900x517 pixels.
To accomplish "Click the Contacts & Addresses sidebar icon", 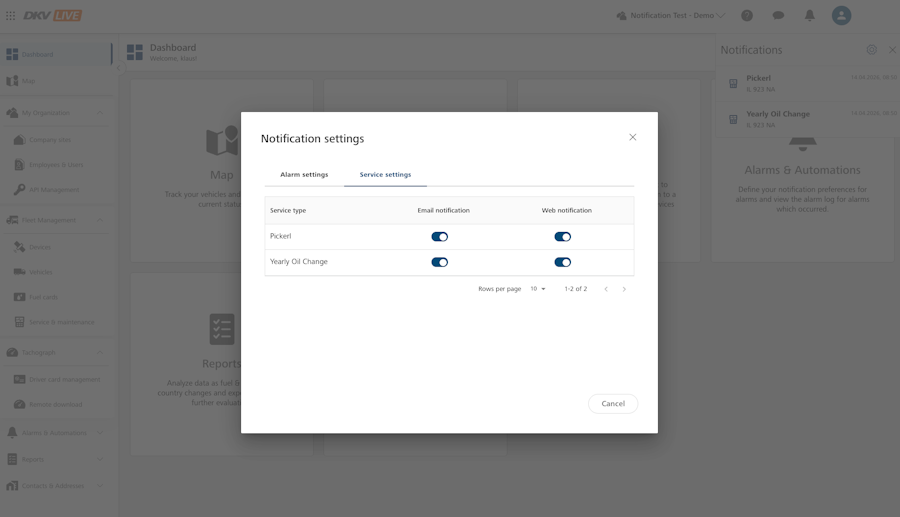I will click(x=12, y=485).
